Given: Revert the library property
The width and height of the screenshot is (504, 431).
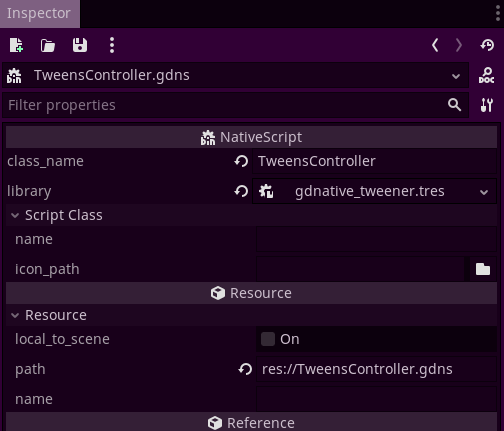Looking at the screenshot, I should pos(241,191).
